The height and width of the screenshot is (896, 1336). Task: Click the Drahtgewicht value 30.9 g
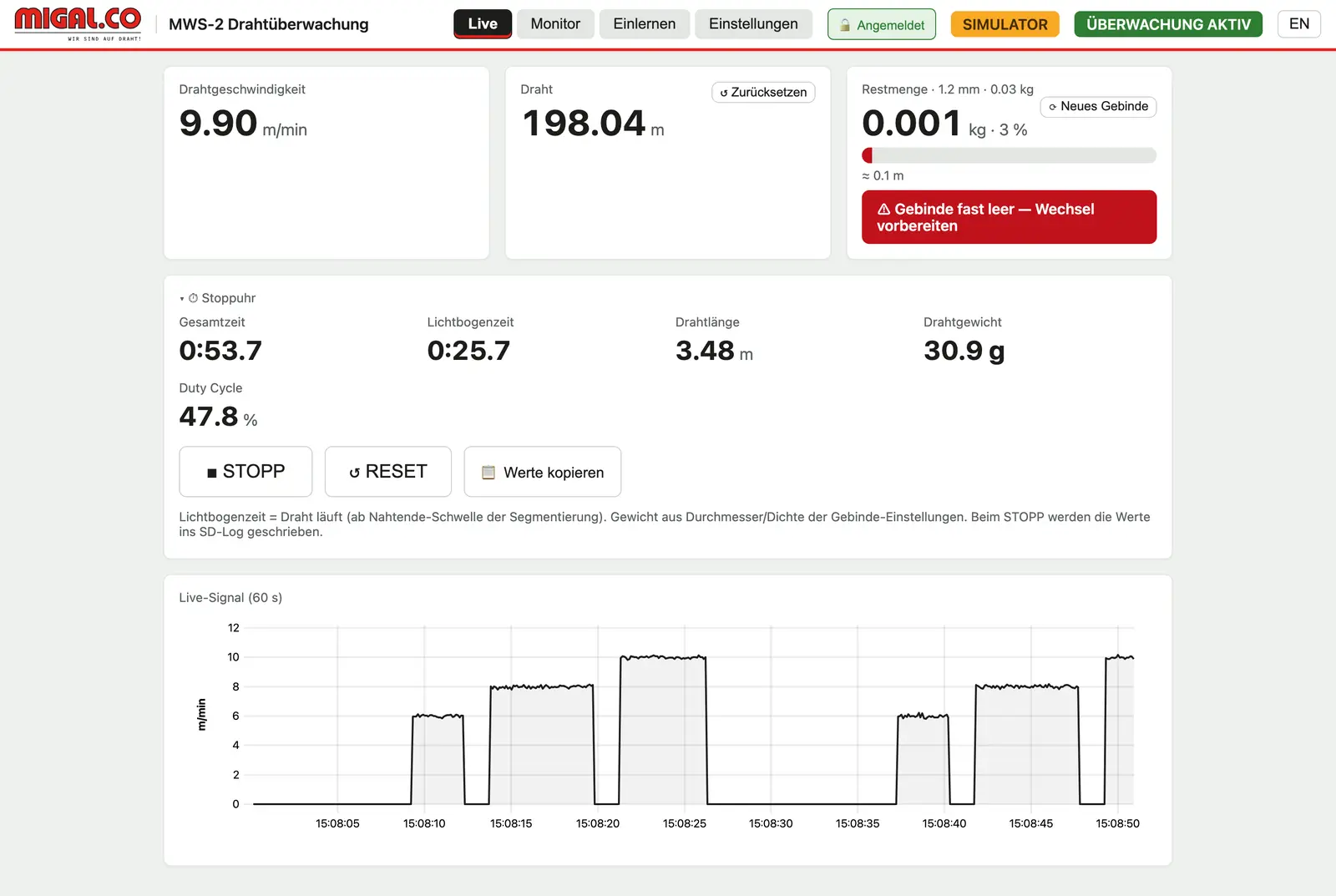click(x=964, y=351)
